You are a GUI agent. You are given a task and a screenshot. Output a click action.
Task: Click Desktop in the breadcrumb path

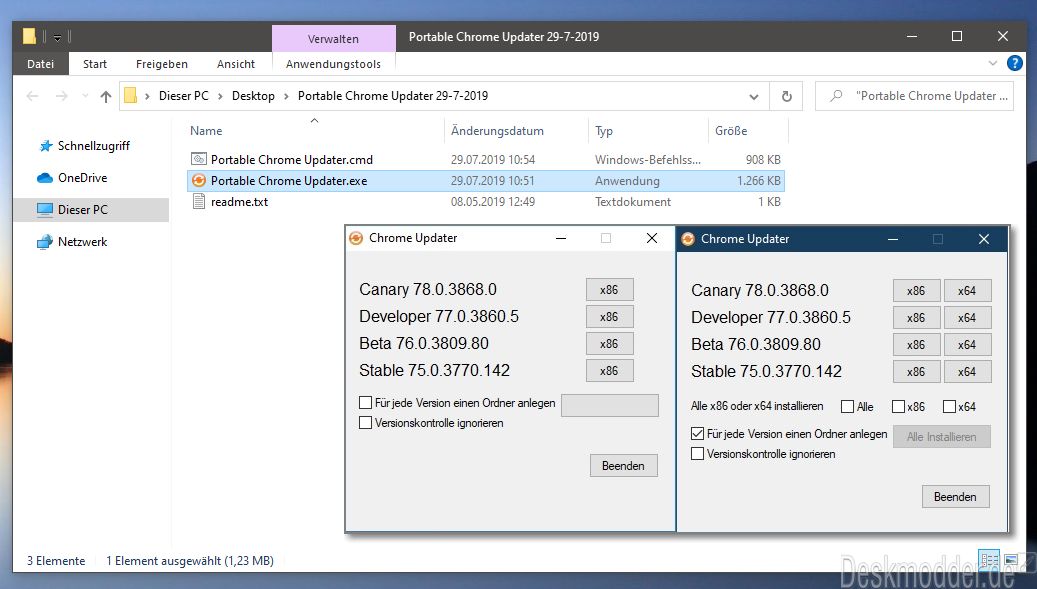click(253, 97)
